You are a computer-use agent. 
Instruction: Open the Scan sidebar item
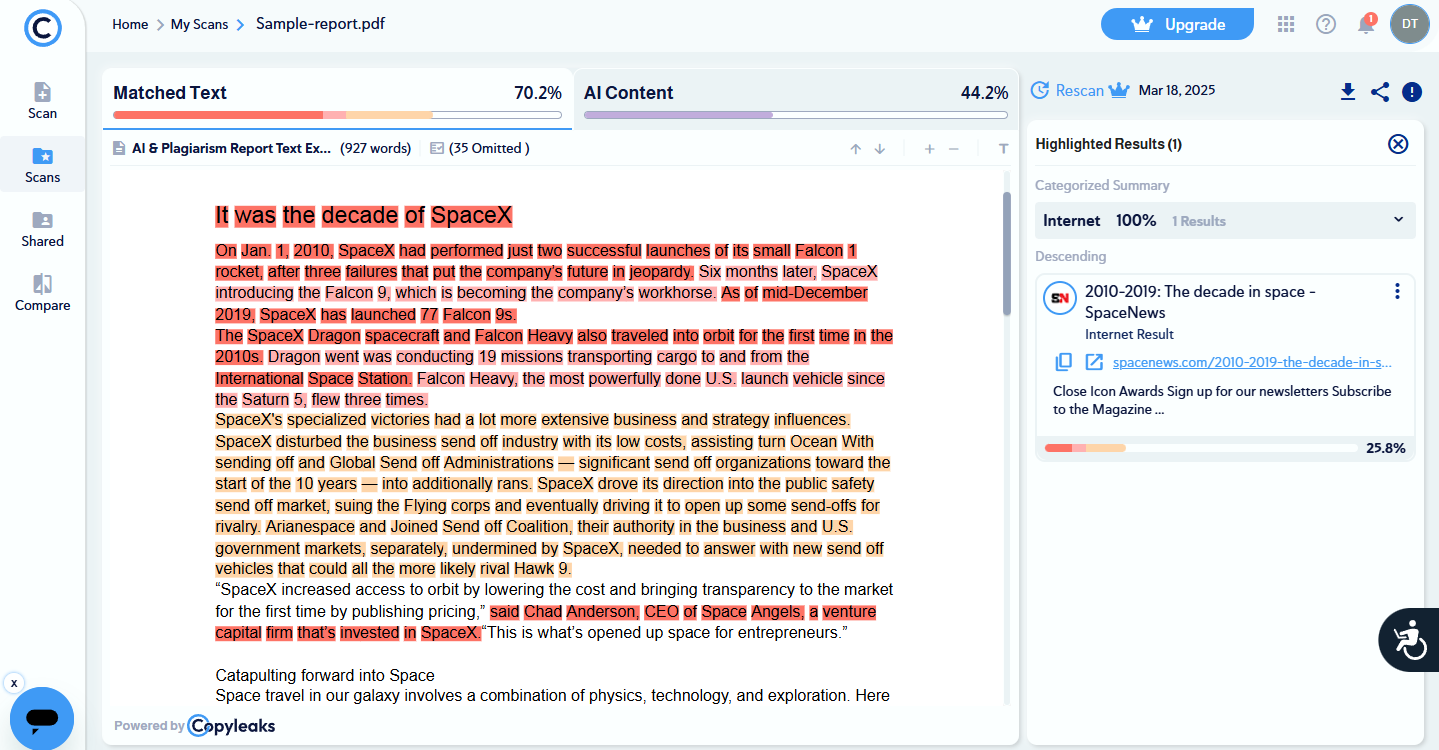[42, 101]
